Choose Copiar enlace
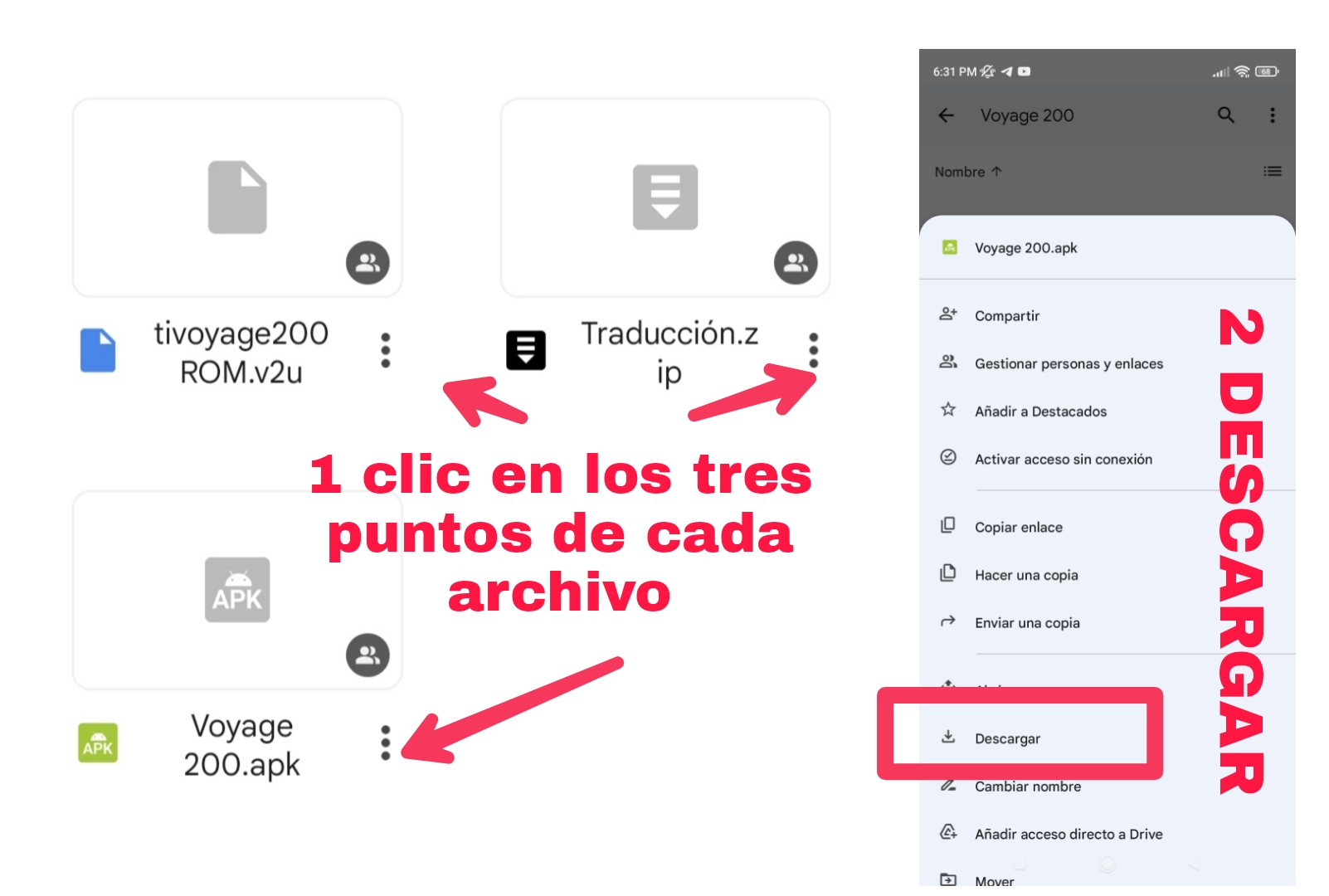 click(1107, 527)
